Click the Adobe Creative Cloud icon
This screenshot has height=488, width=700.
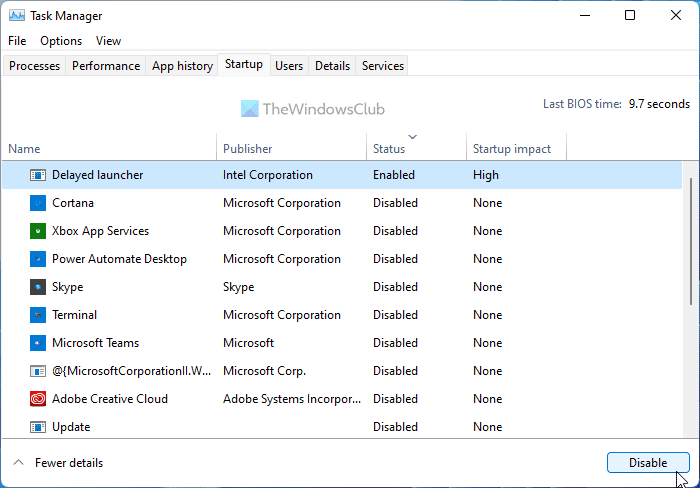[x=38, y=399]
